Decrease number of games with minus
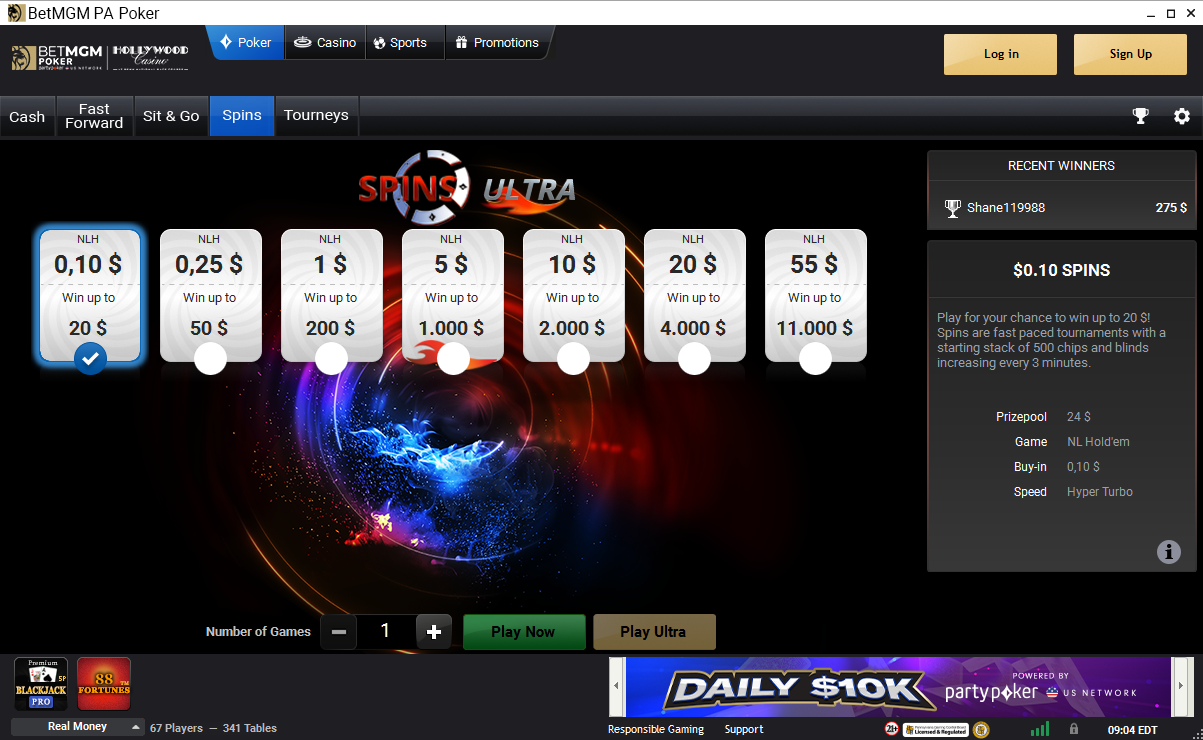This screenshot has height=740, width=1203. tap(339, 632)
